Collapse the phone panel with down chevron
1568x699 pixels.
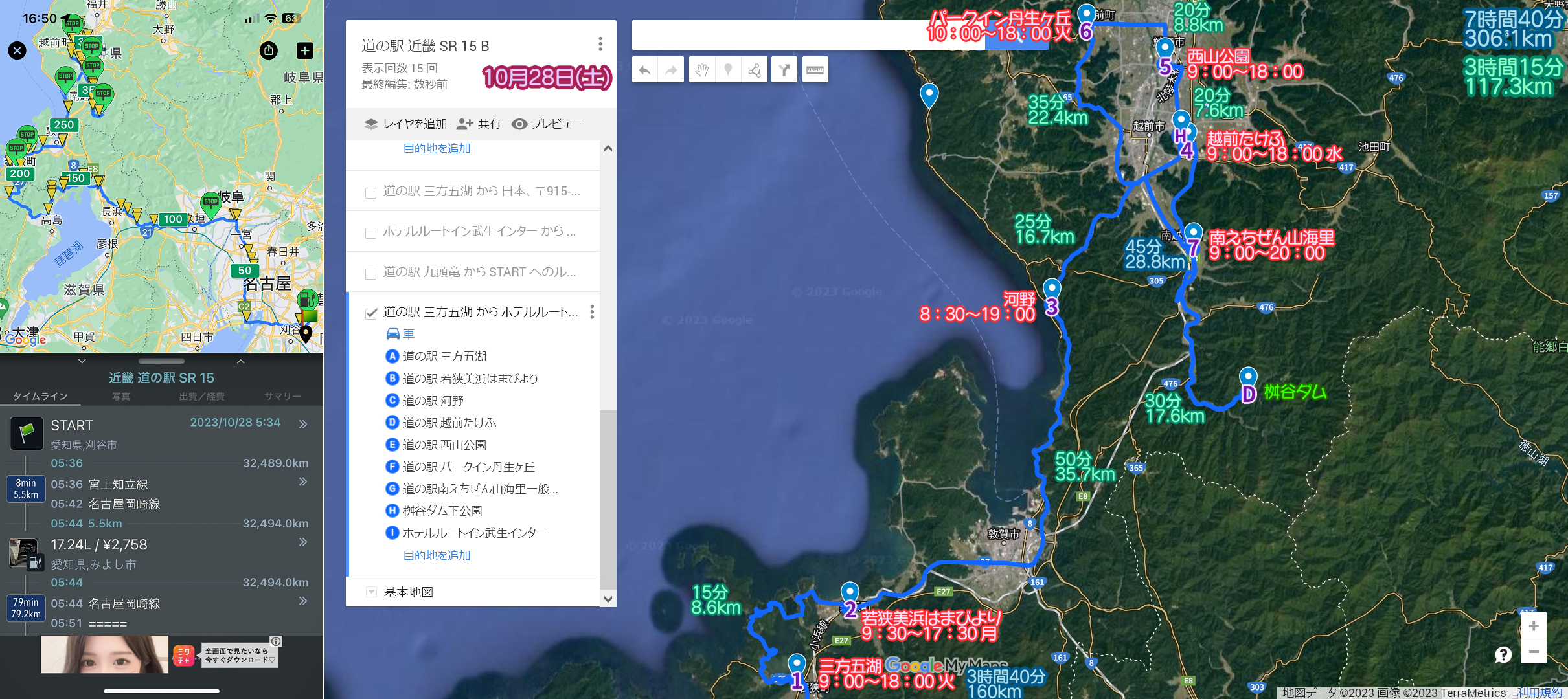pyautogui.click(x=82, y=361)
